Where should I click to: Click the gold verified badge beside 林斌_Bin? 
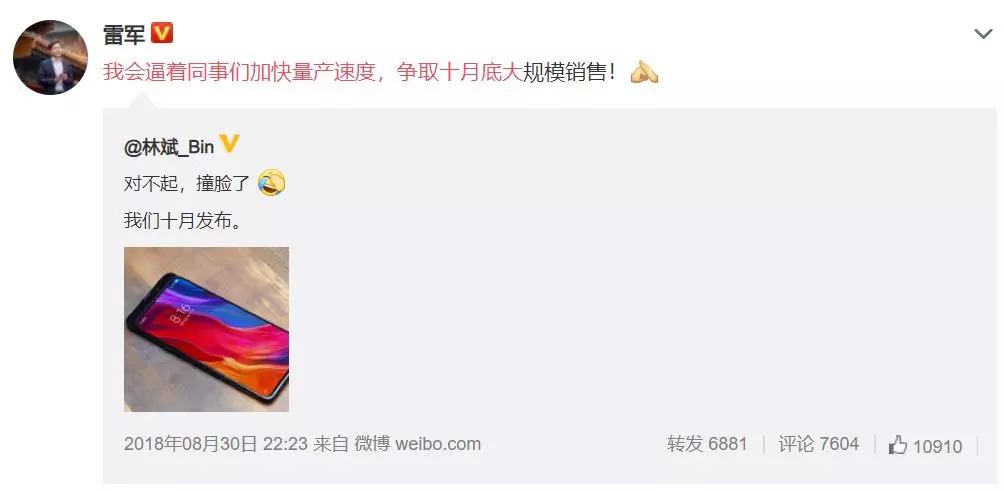(x=229, y=145)
